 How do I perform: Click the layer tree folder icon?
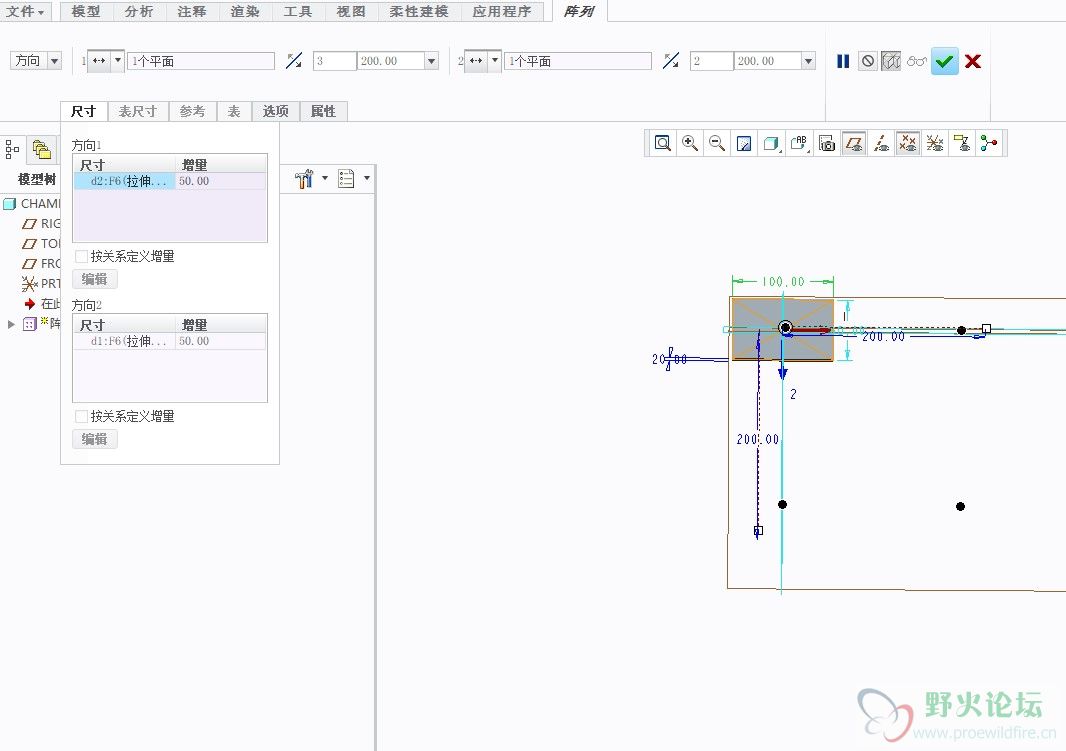click(41, 149)
